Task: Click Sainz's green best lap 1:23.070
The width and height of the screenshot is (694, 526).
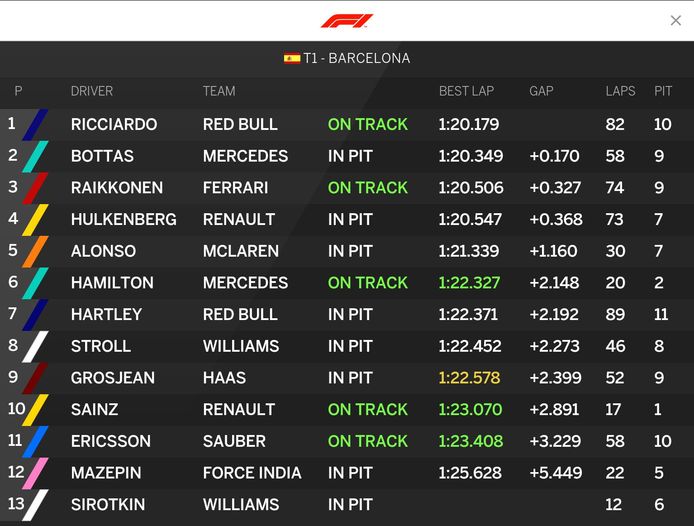Action: click(x=470, y=410)
